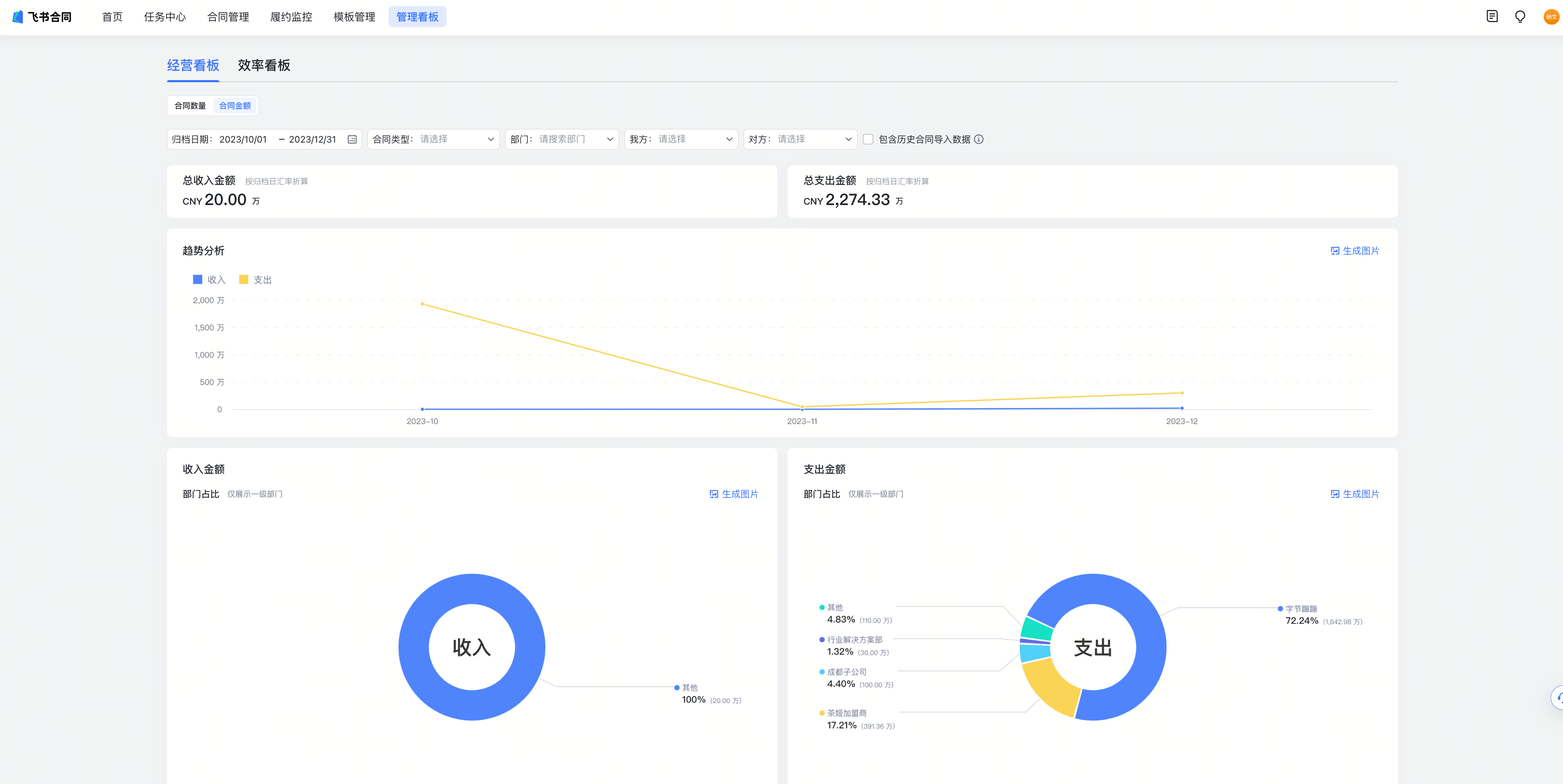Image resolution: width=1563 pixels, height=784 pixels.
Task: Expand the 我方 dropdown
Action: 681,139
